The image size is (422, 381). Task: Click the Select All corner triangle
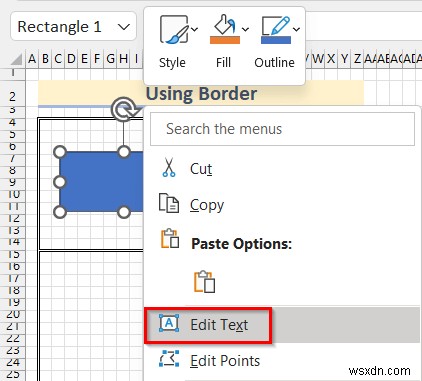coord(16,59)
